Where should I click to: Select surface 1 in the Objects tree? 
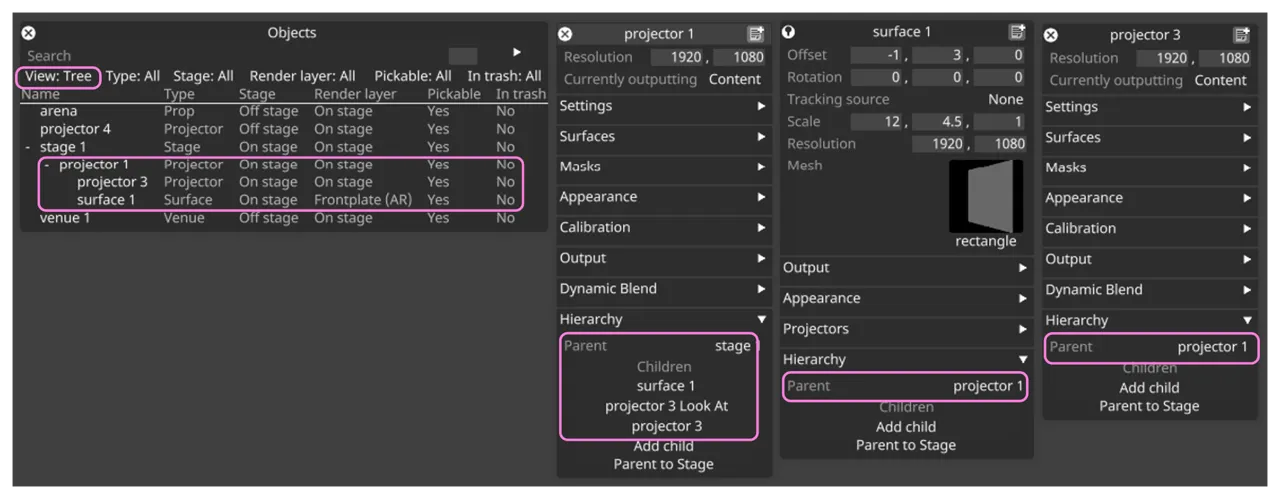point(106,200)
